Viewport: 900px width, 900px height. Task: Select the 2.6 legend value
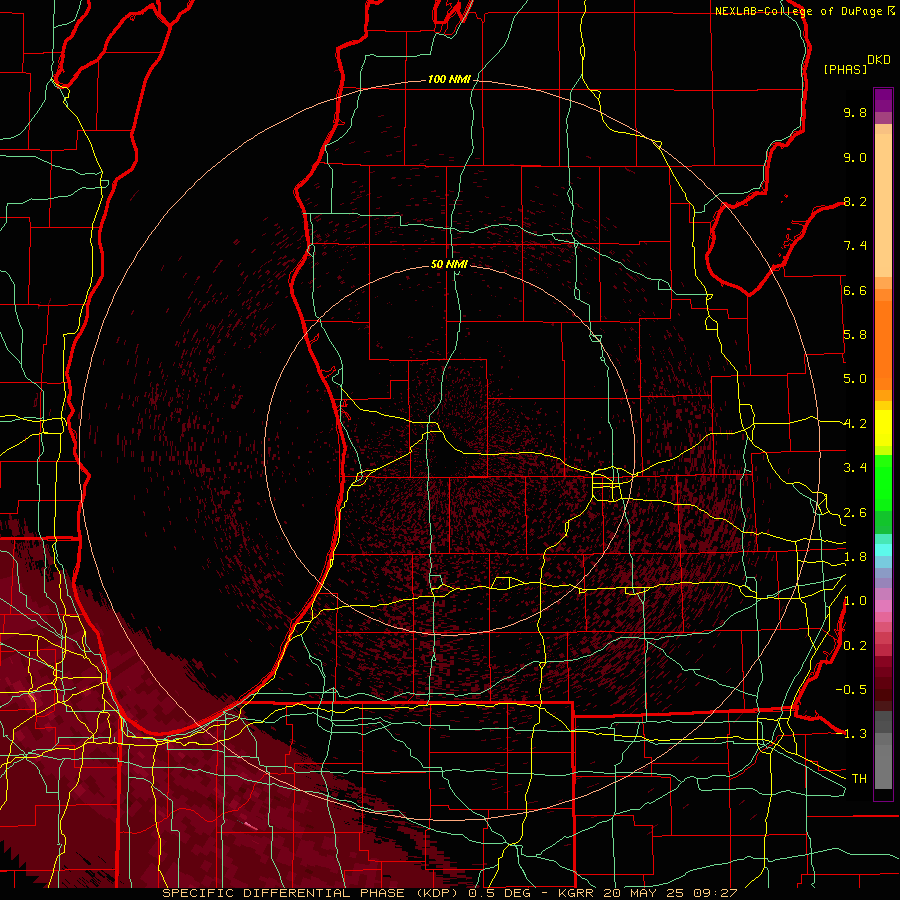pyautogui.click(x=855, y=513)
